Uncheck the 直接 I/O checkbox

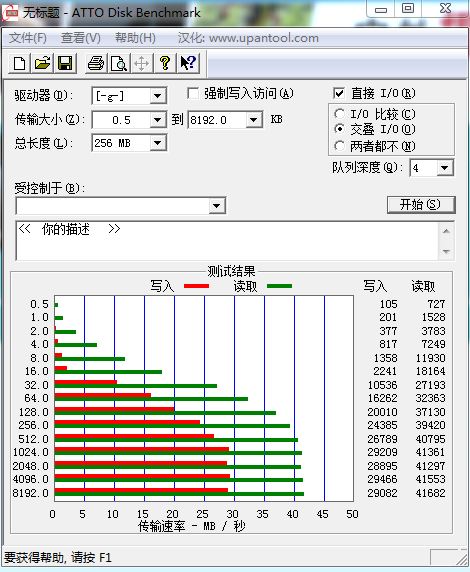(339, 93)
